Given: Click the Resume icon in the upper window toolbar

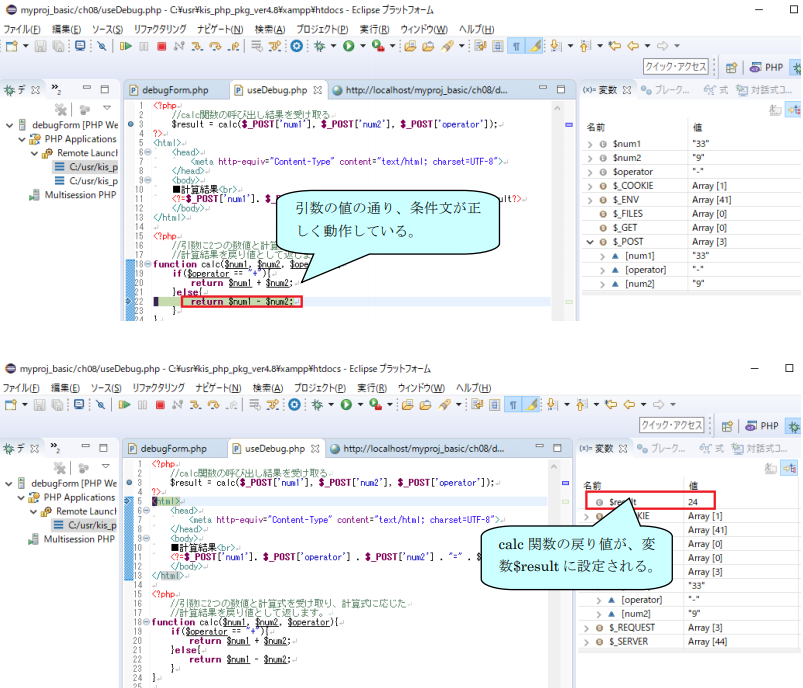Looking at the screenshot, I should (126, 46).
